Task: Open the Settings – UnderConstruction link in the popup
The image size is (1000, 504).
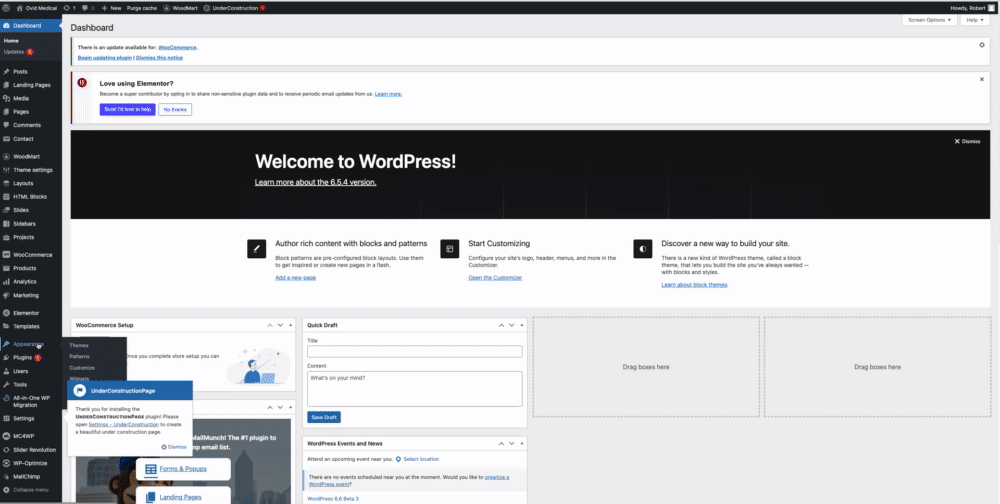Action: [x=124, y=424]
